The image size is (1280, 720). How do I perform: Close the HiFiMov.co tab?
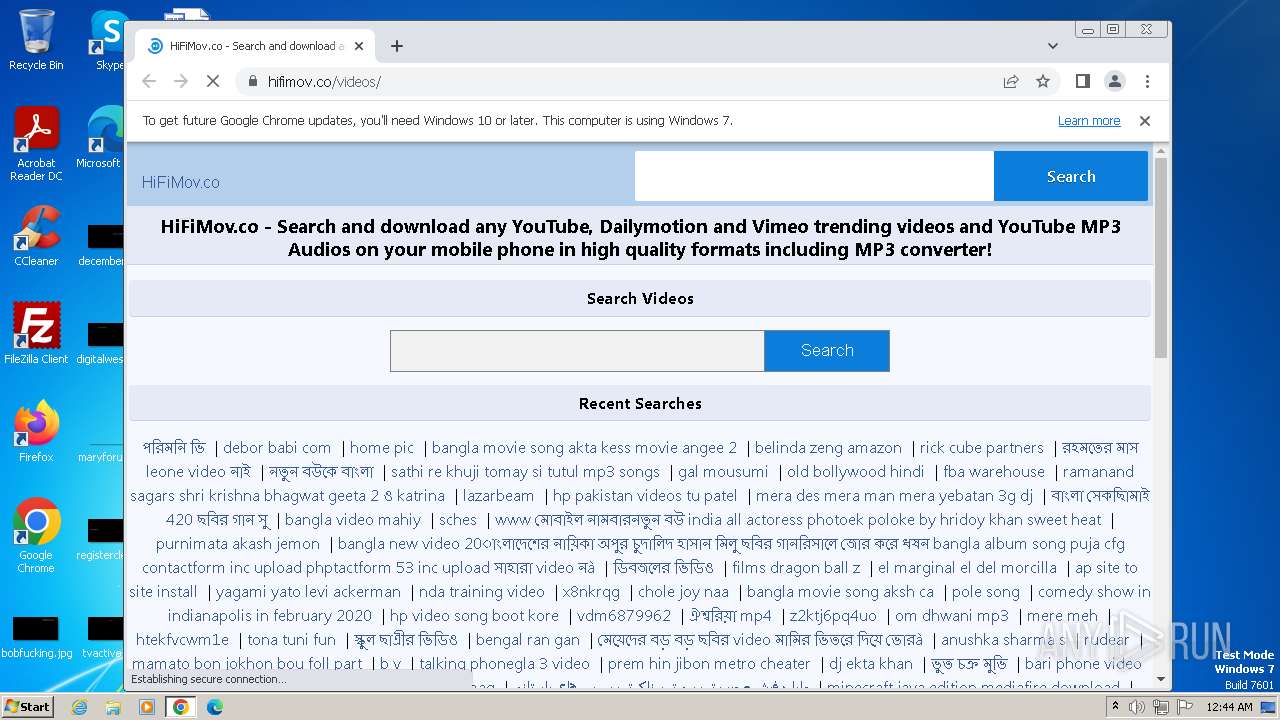click(359, 46)
